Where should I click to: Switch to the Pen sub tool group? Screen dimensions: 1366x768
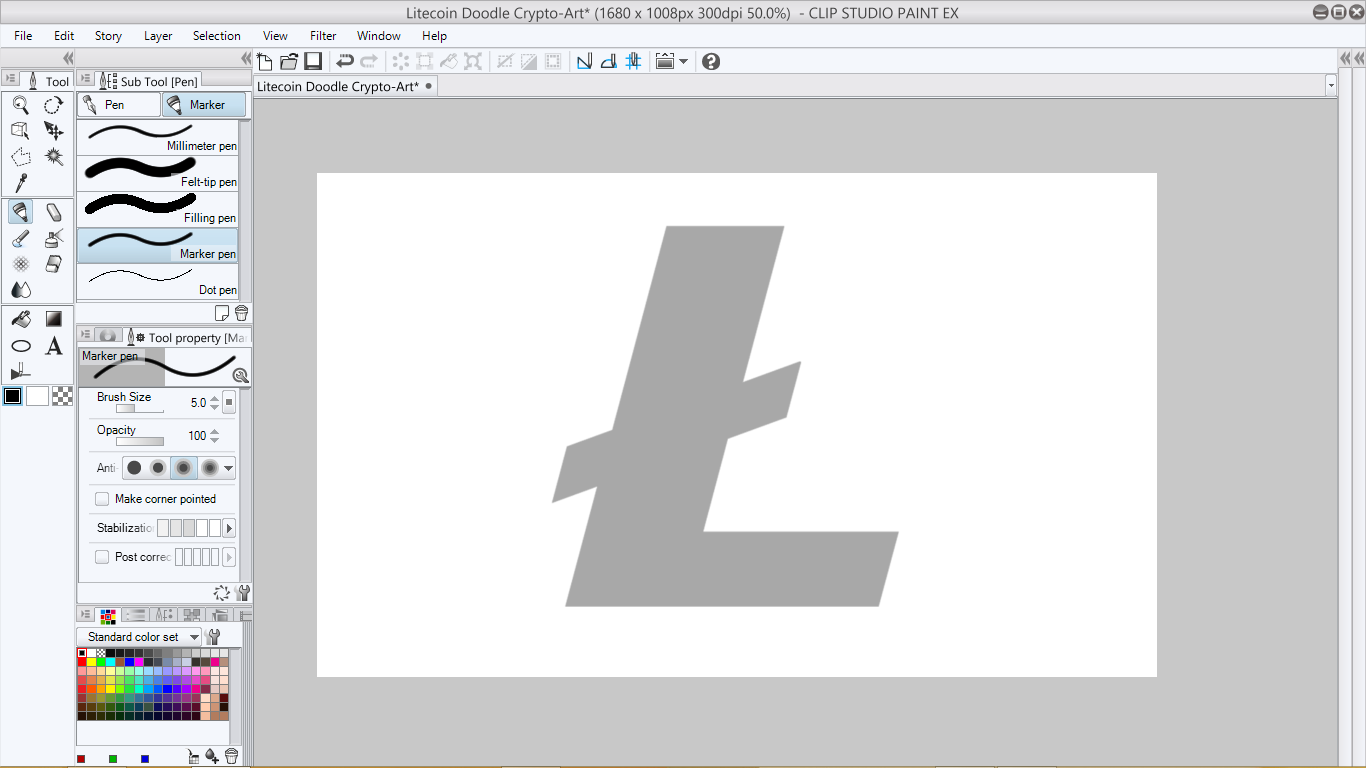coord(118,104)
